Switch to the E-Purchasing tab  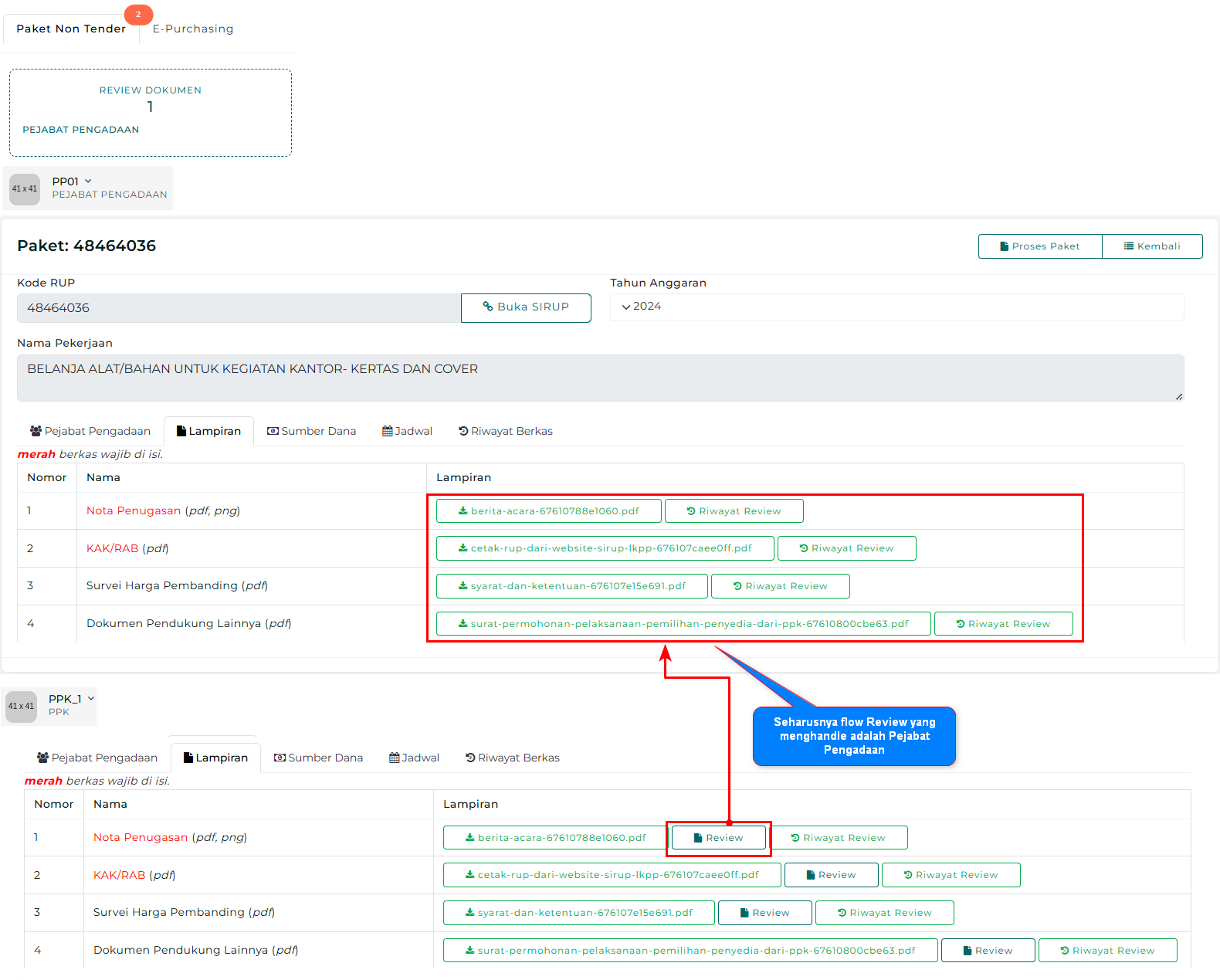[x=193, y=29]
